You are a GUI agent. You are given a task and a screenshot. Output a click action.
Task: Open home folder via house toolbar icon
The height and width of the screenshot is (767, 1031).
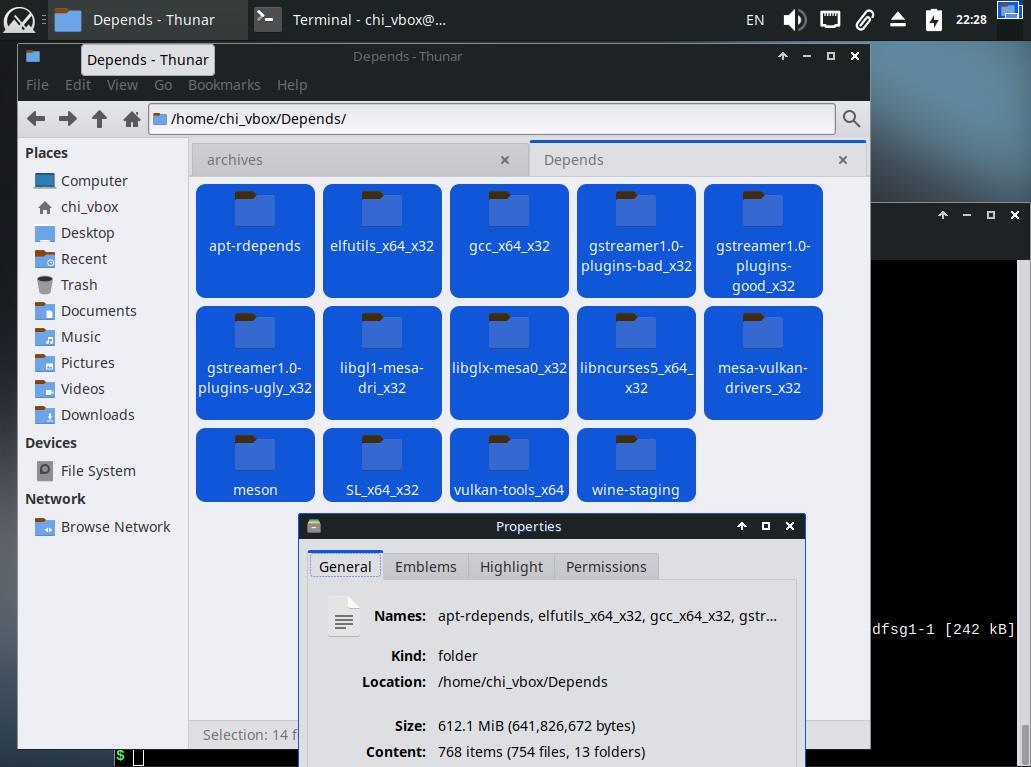(132, 119)
